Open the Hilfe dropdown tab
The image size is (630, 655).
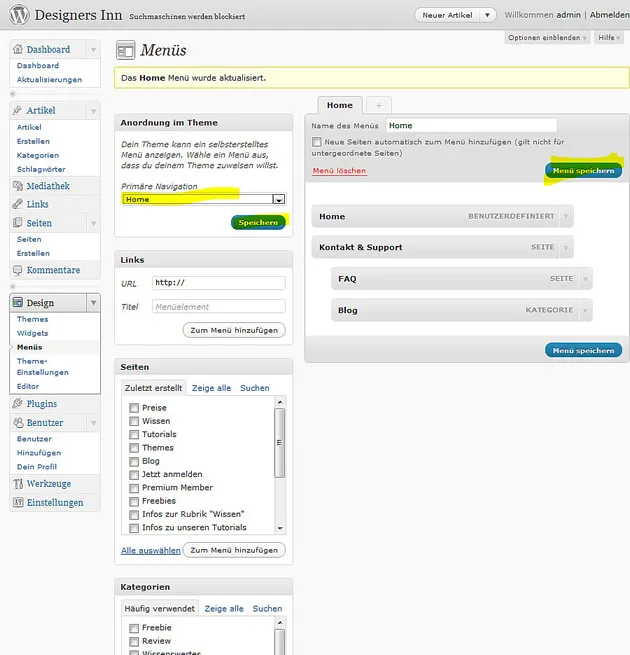click(609, 38)
